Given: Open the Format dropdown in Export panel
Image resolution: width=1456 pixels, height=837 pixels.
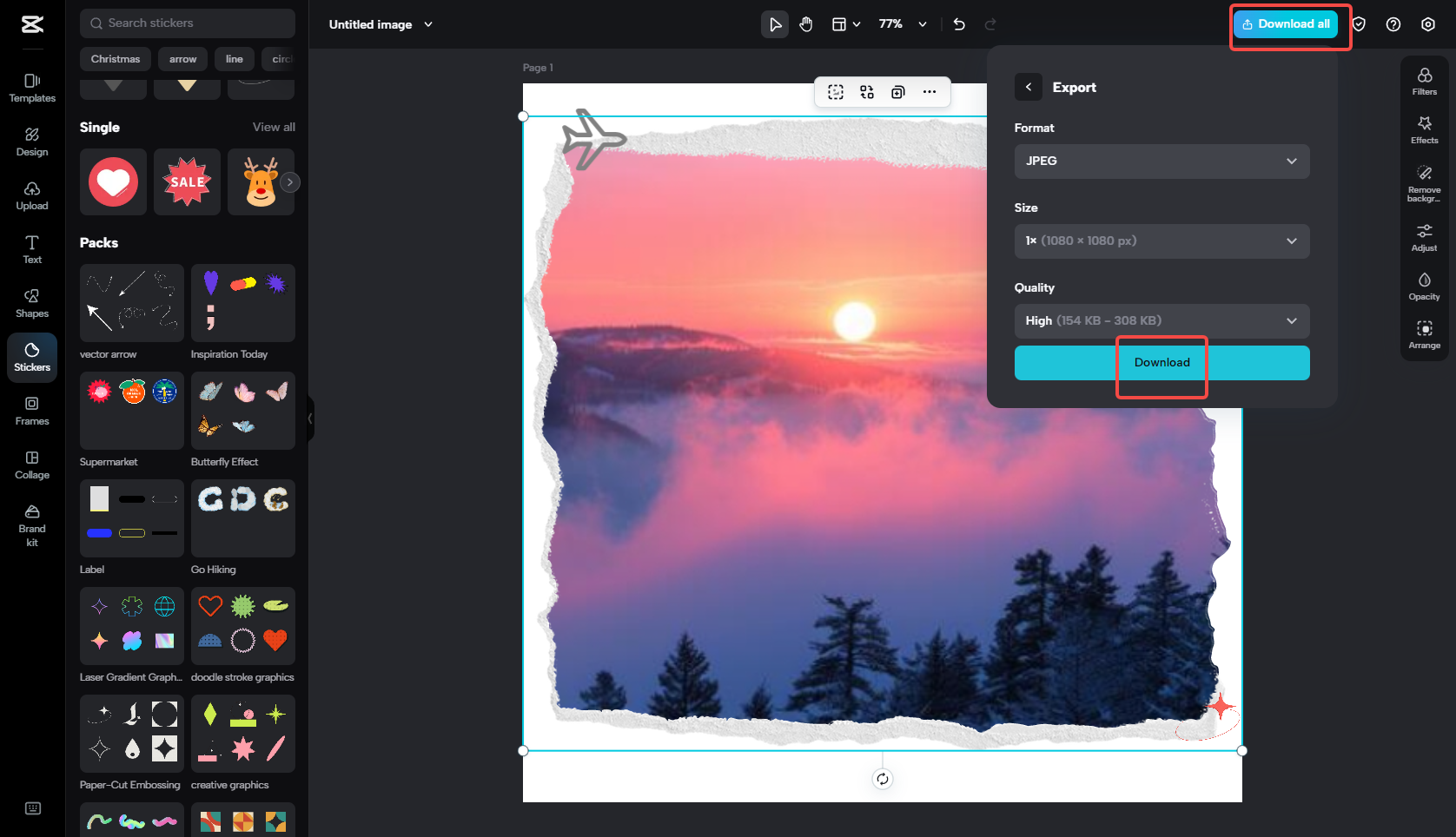Looking at the screenshot, I should pos(1161,161).
